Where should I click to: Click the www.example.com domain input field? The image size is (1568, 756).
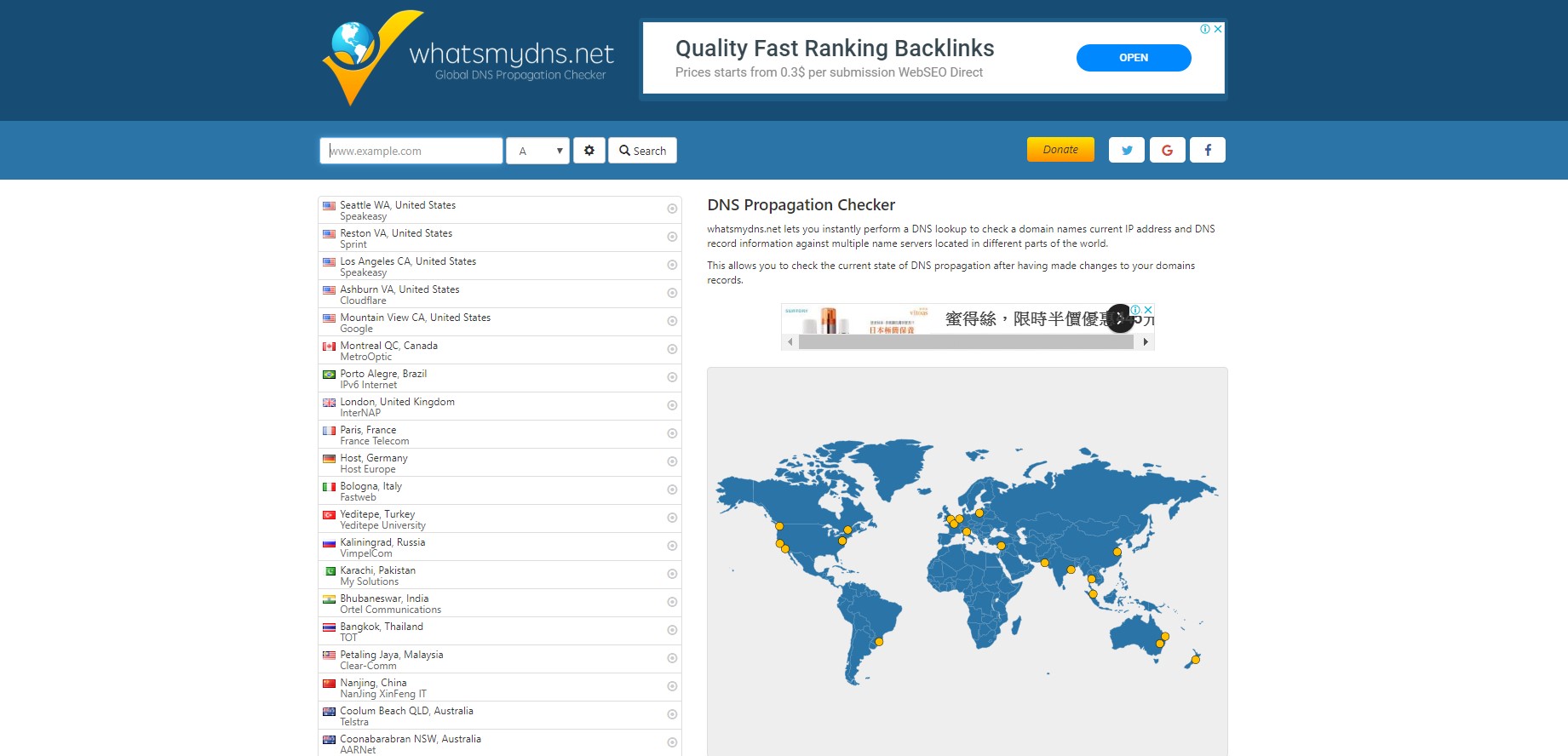(411, 151)
